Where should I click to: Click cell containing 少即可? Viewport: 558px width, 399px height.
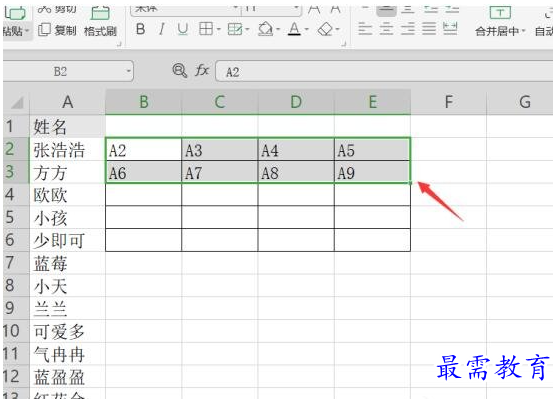[x=68, y=240]
